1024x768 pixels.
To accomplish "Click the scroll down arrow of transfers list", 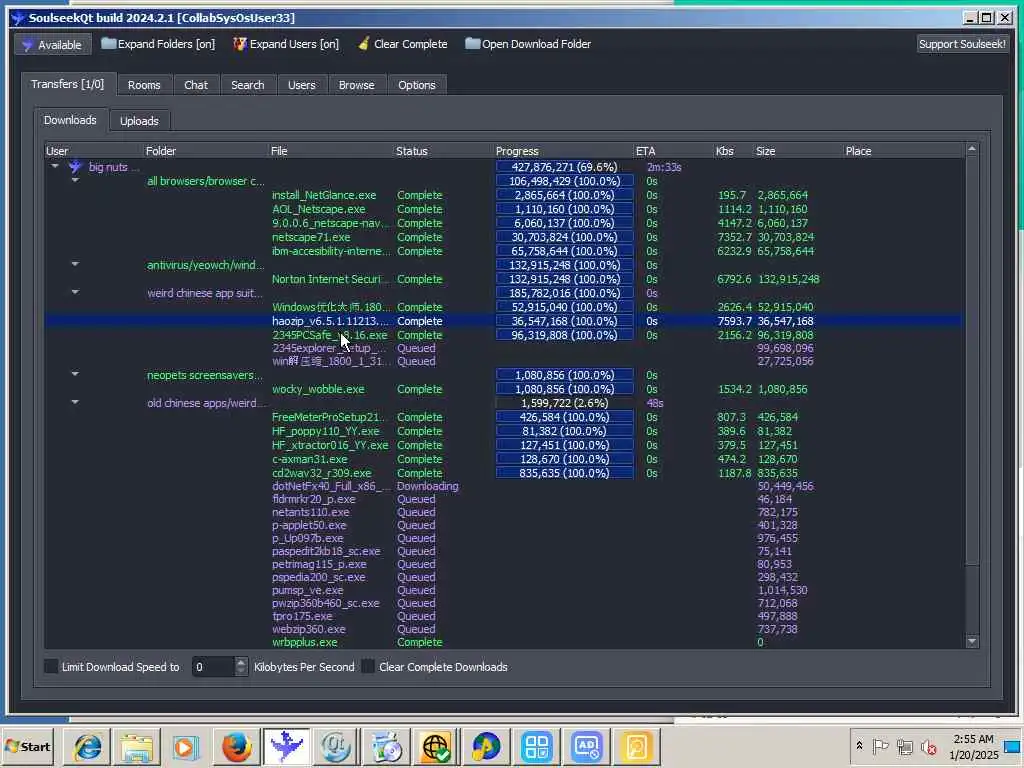I will click(x=972, y=642).
